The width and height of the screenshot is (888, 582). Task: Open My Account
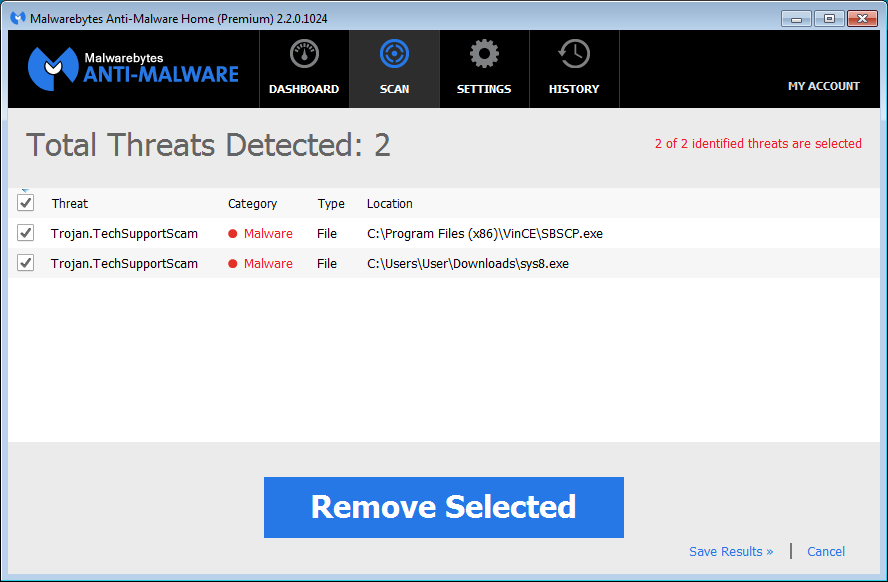click(823, 86)
